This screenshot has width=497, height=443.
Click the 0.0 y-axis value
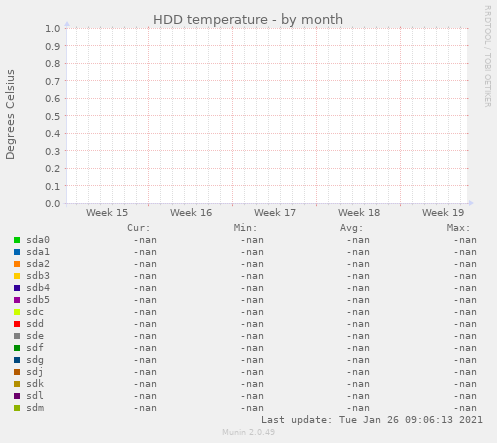pos(53,203)
